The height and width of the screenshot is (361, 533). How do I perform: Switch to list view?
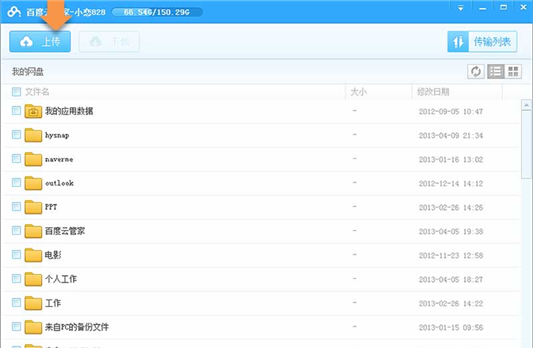[496, 72]
